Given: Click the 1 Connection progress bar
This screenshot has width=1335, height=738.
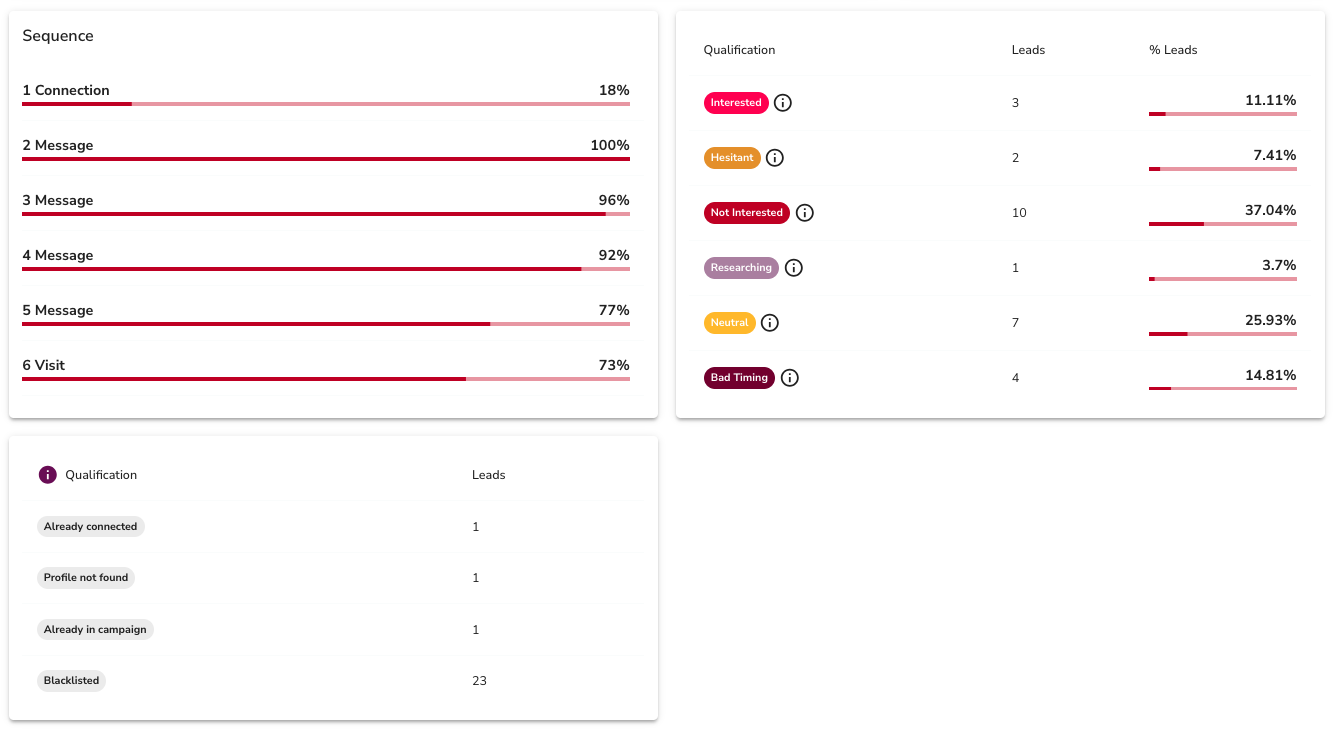Looking at the screenshot, I should (x=326, y=103).
